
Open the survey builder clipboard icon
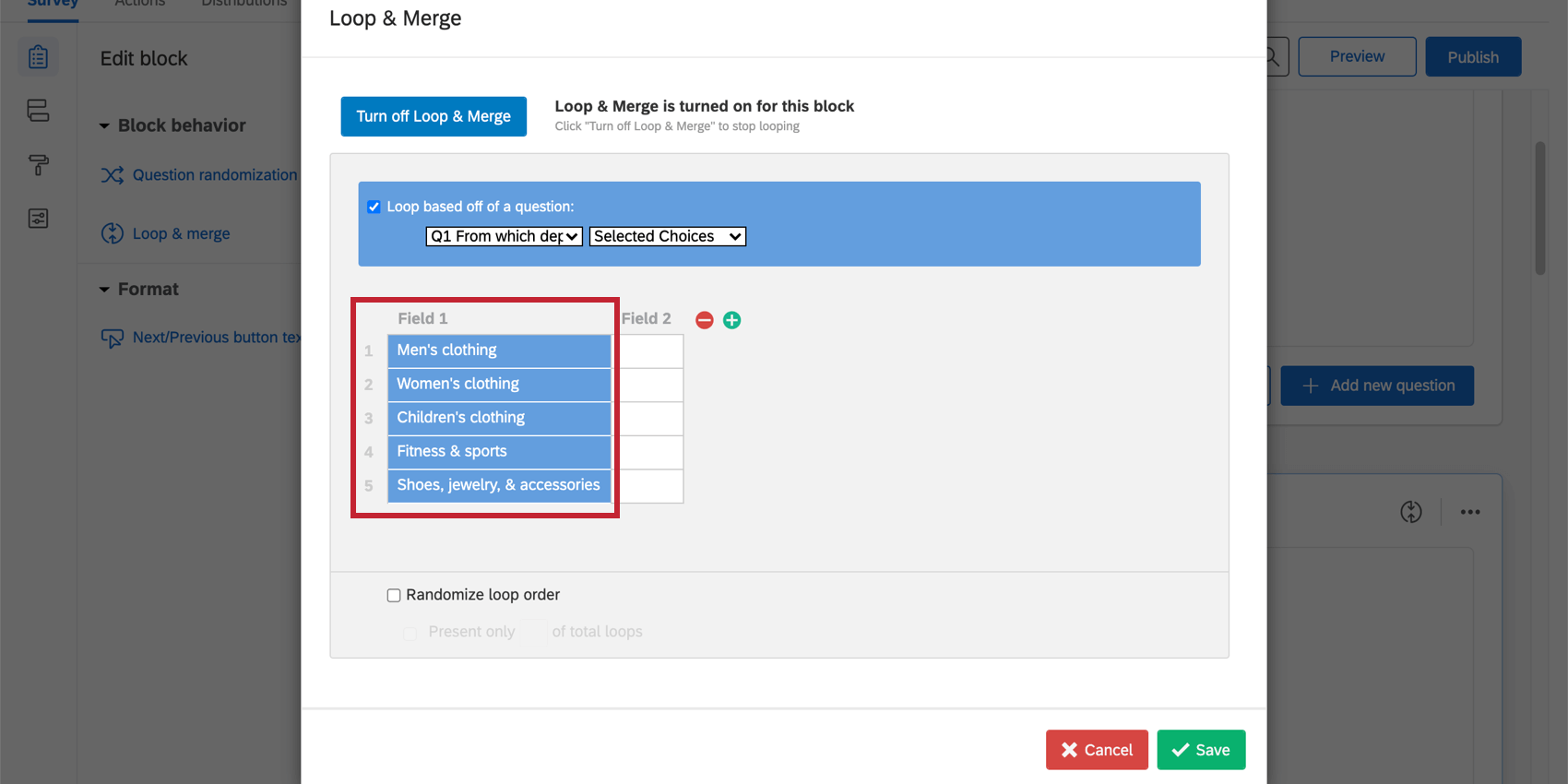tap(38, 57)
